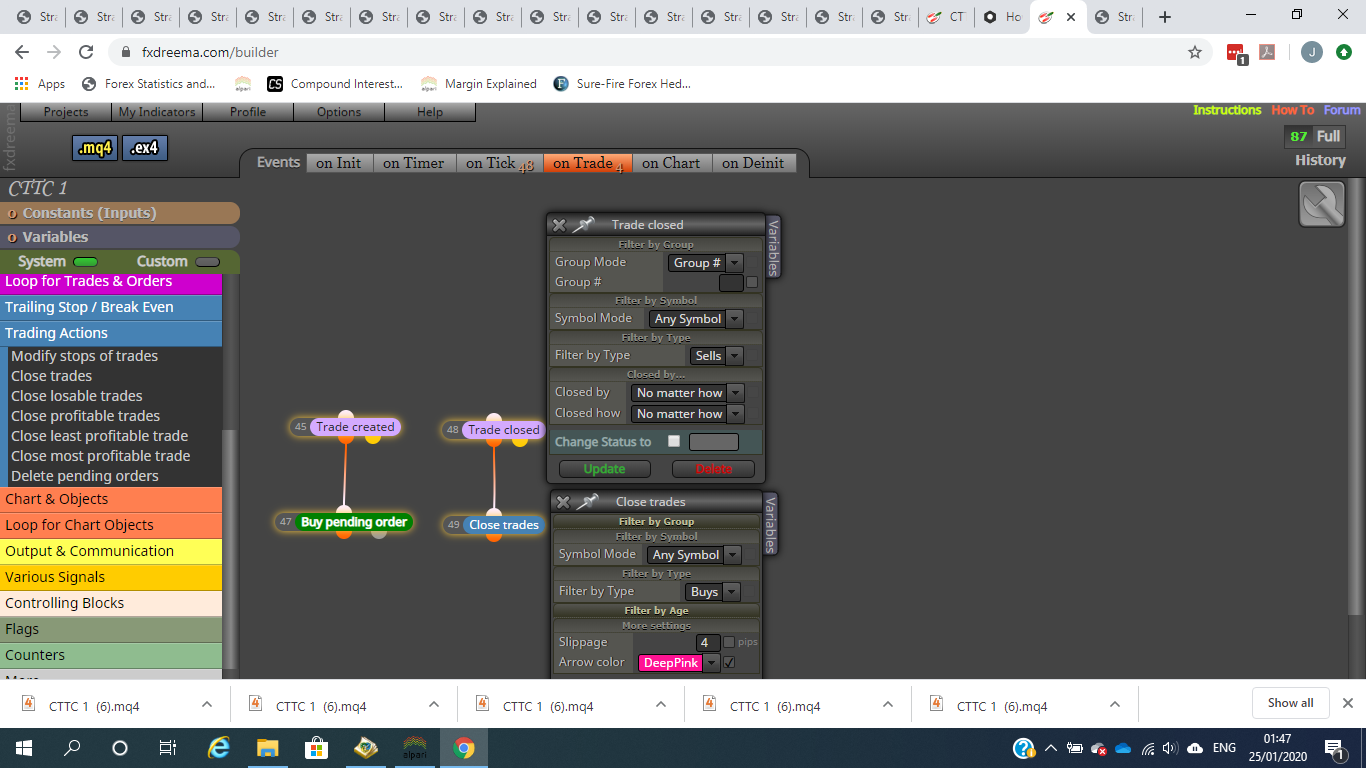Toggle the Custom blocks switch

[207, 262]
